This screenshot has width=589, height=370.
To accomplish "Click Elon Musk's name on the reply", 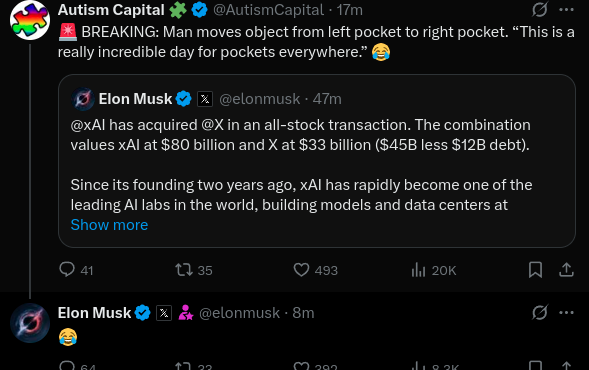I will [x=94, y=313].
